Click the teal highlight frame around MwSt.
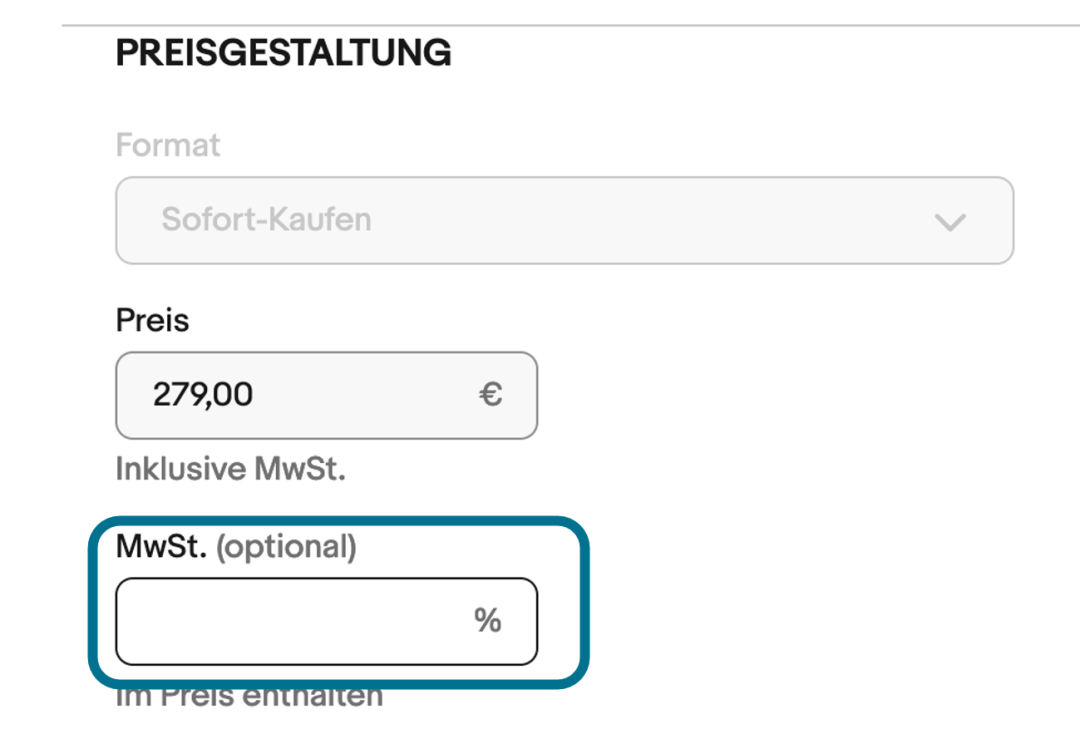This screenshot has height=729, width=1080. point(583,600)
